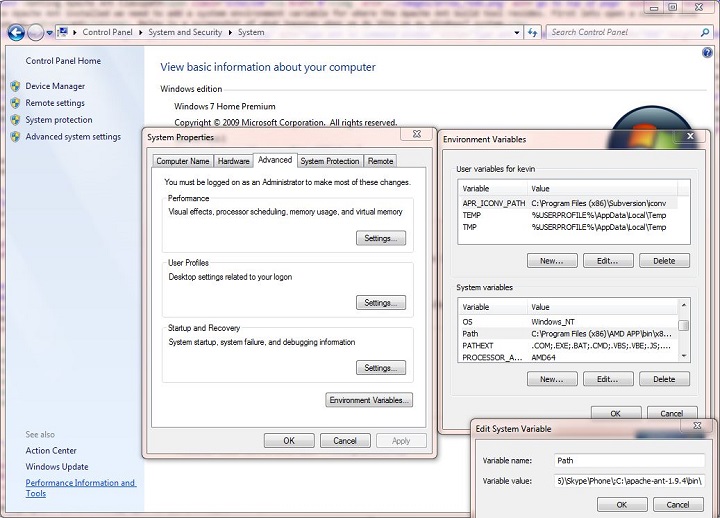
Task: Expand arrow after Control Panel breadcrumb
Action: click(x=141, y=32)
